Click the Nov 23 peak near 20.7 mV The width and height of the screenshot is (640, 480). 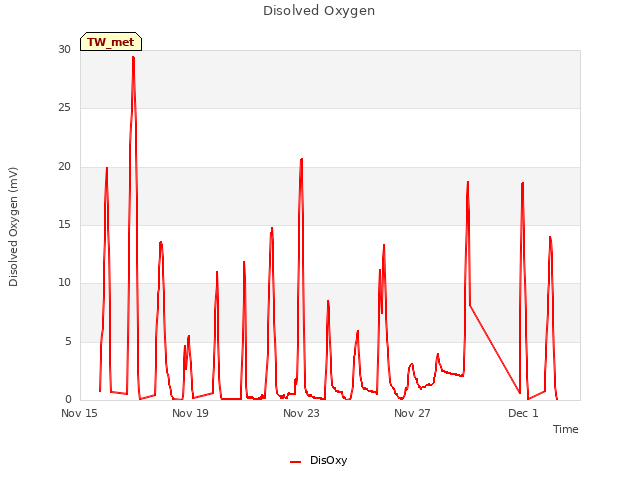coord(301,159)
